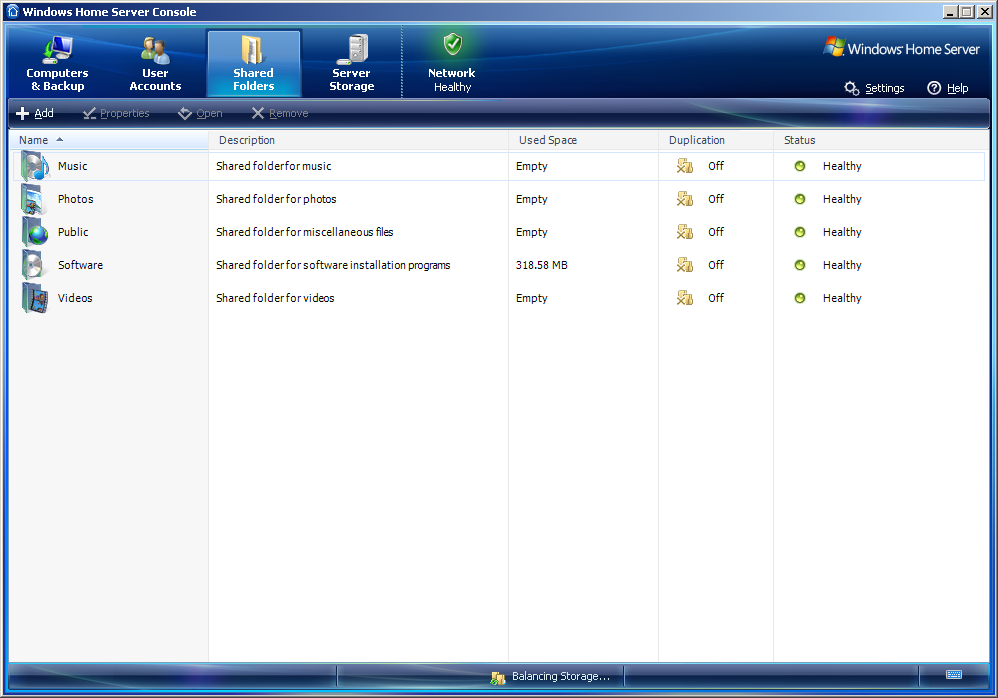Sort the list by Name column
The height and width of the screenshot is (698, 998).
(x=34, y=140)
